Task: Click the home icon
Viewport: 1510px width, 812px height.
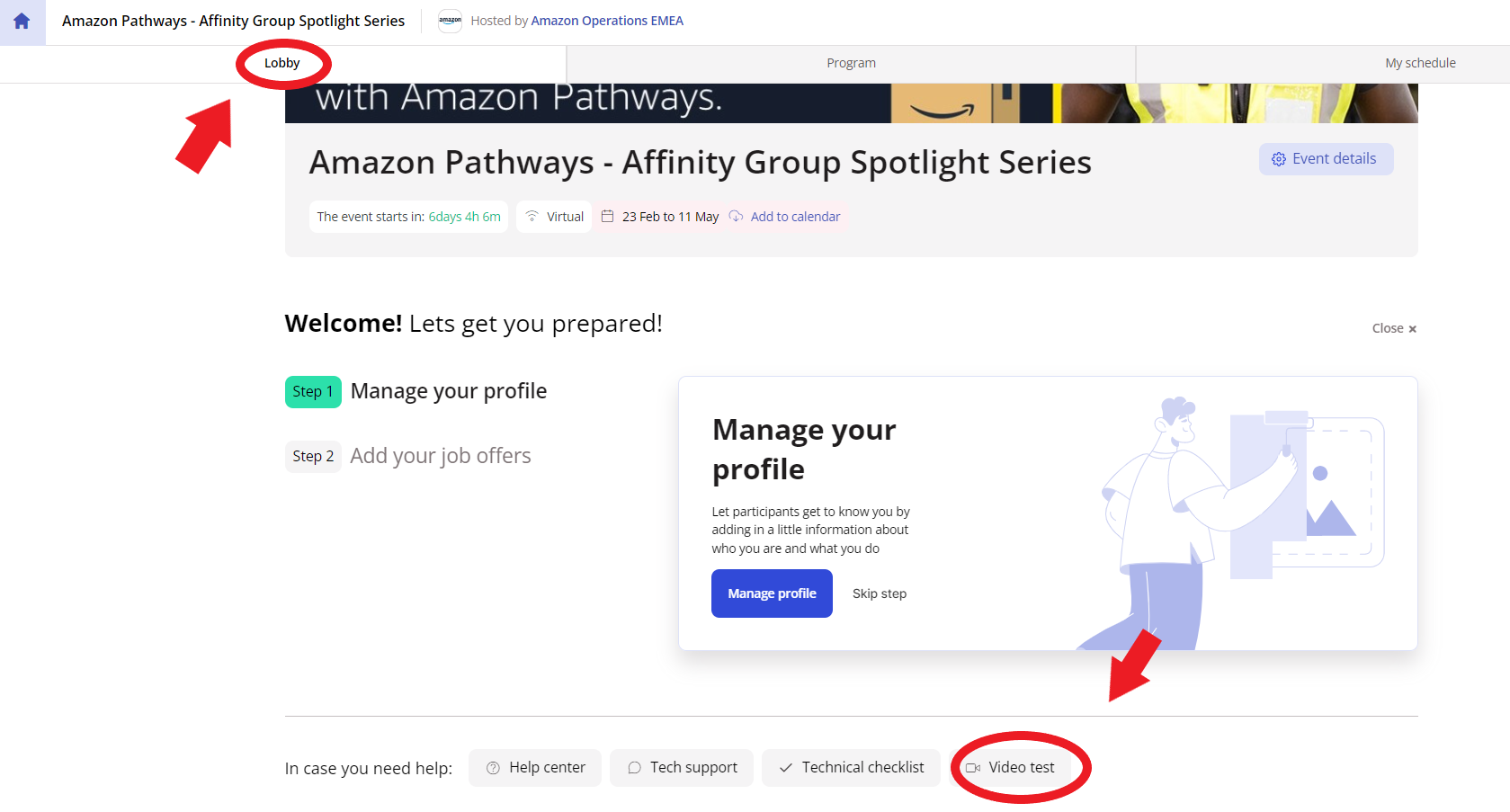Action: pos(22,22)
